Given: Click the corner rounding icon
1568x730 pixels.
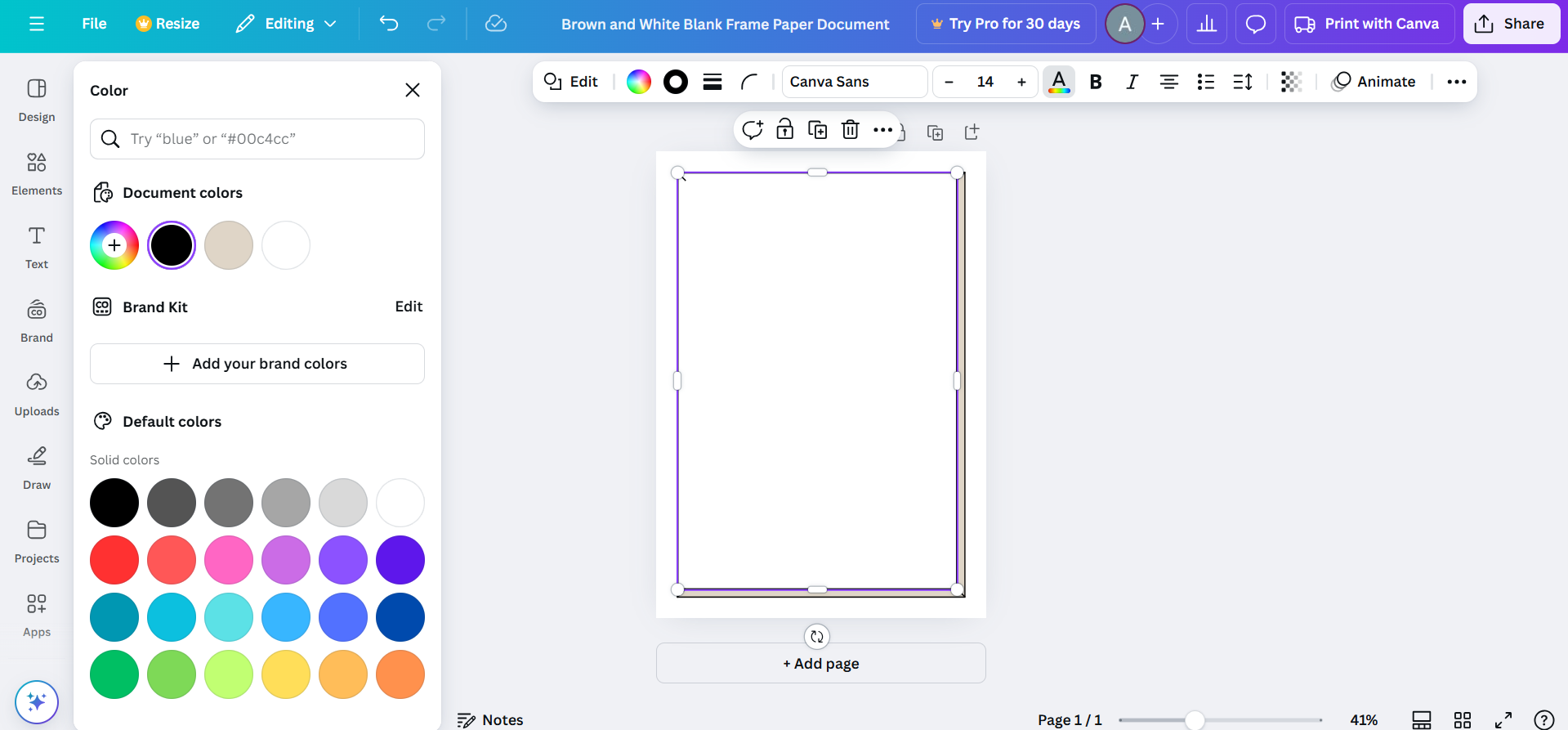Looking at the screenshot, I should click(x=749, y=82).
